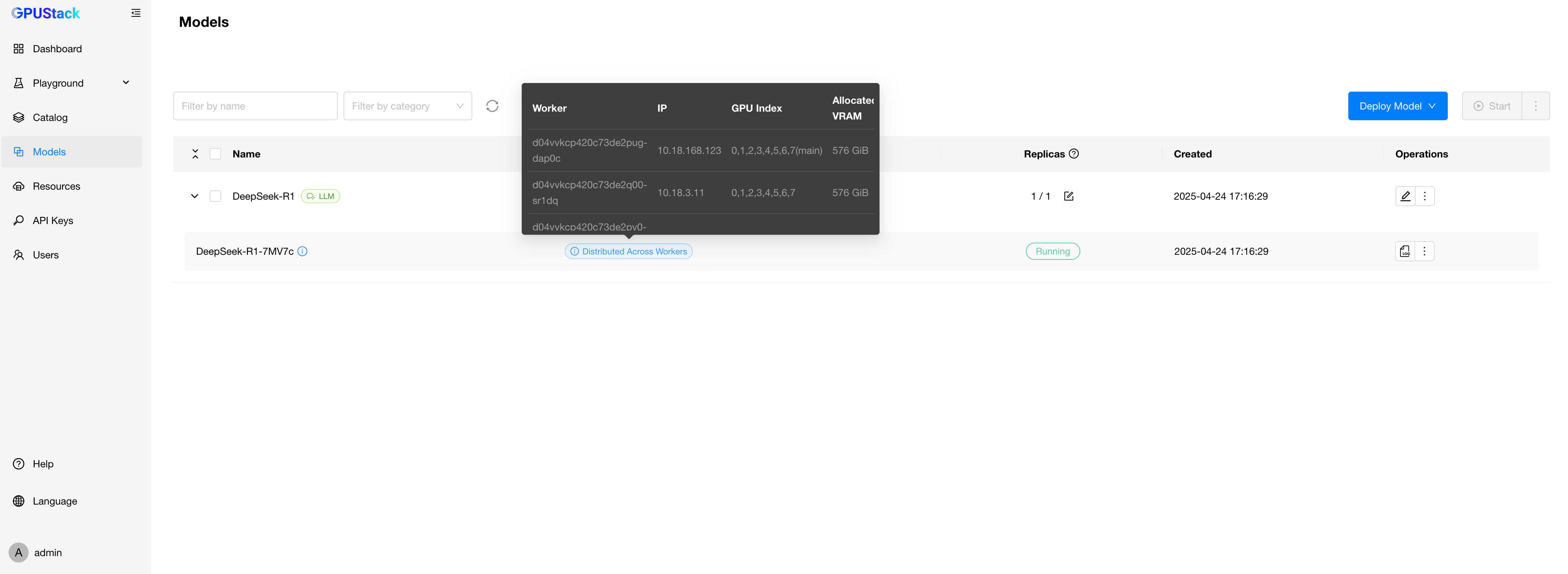Click edit pencil for DeepSeek-R1 model
This screenshot has height=574, width=1568.
1405,196
